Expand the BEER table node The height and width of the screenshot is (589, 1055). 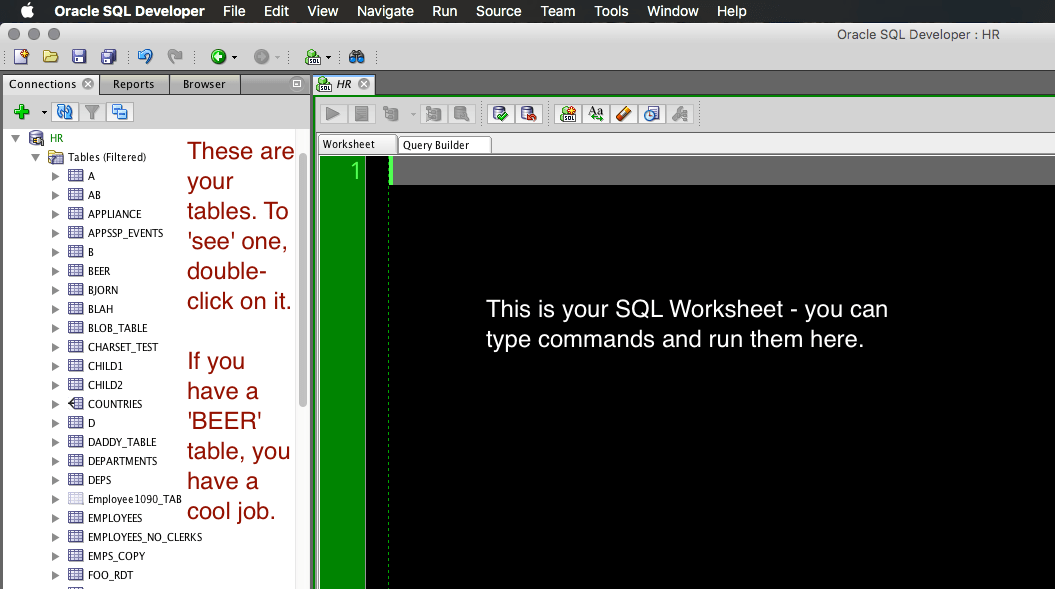[x=57, y=270]
